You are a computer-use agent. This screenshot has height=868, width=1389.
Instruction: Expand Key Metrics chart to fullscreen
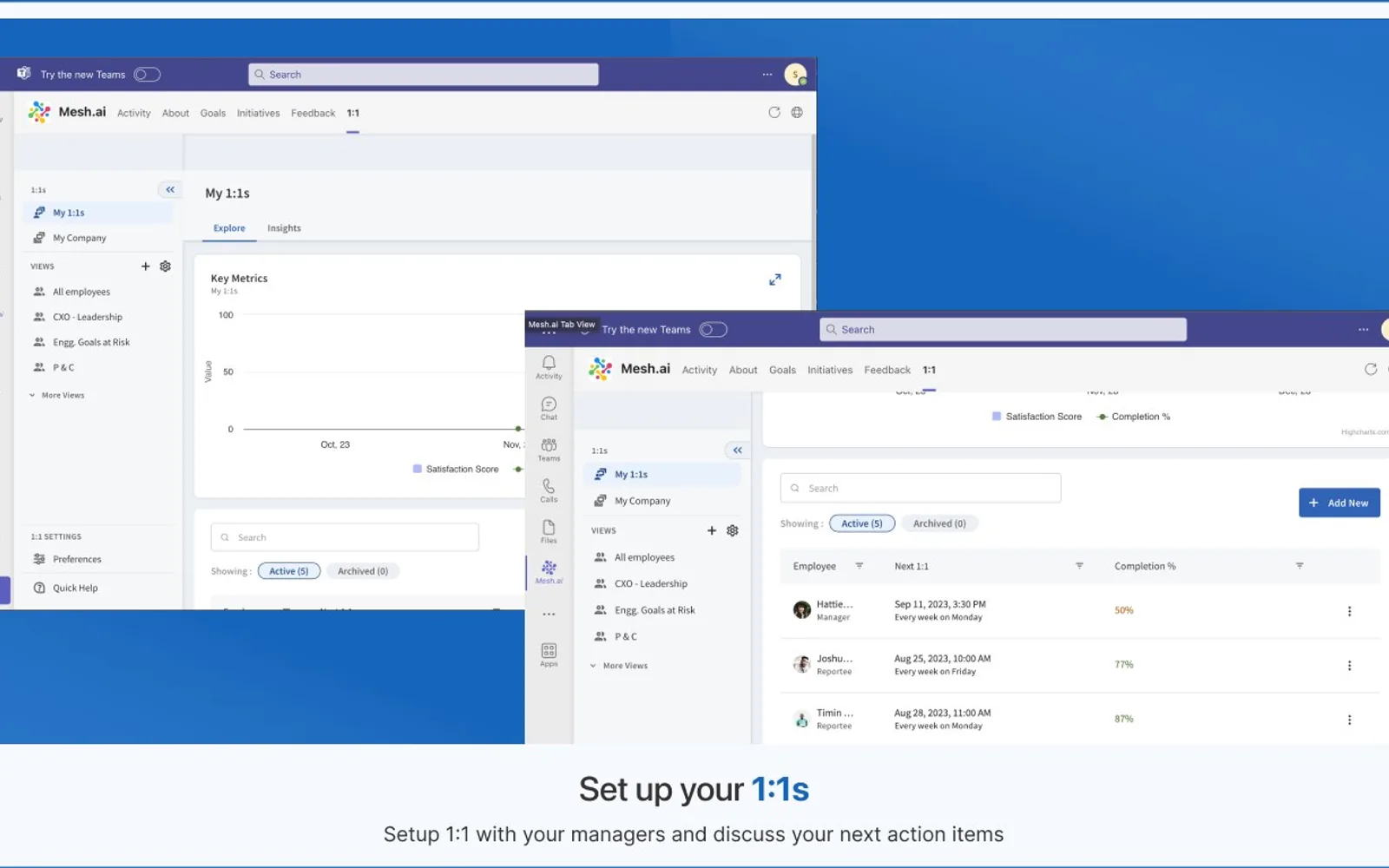[x=775, y=279]
